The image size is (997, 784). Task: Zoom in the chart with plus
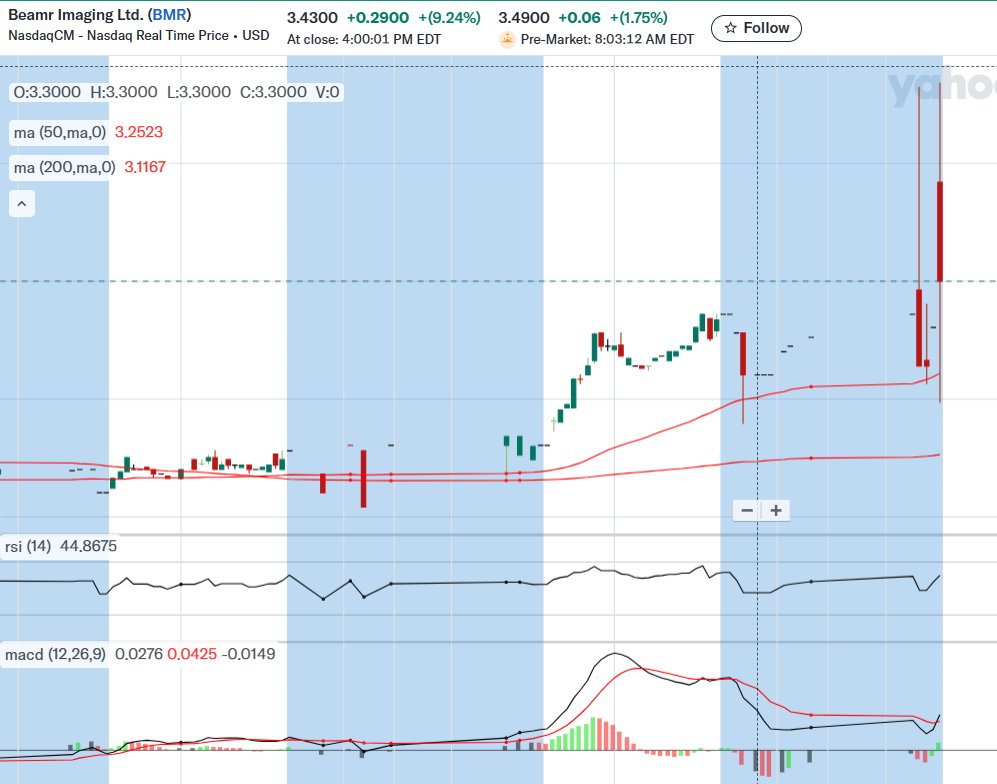pyautogui.click(x=776, y=510)
